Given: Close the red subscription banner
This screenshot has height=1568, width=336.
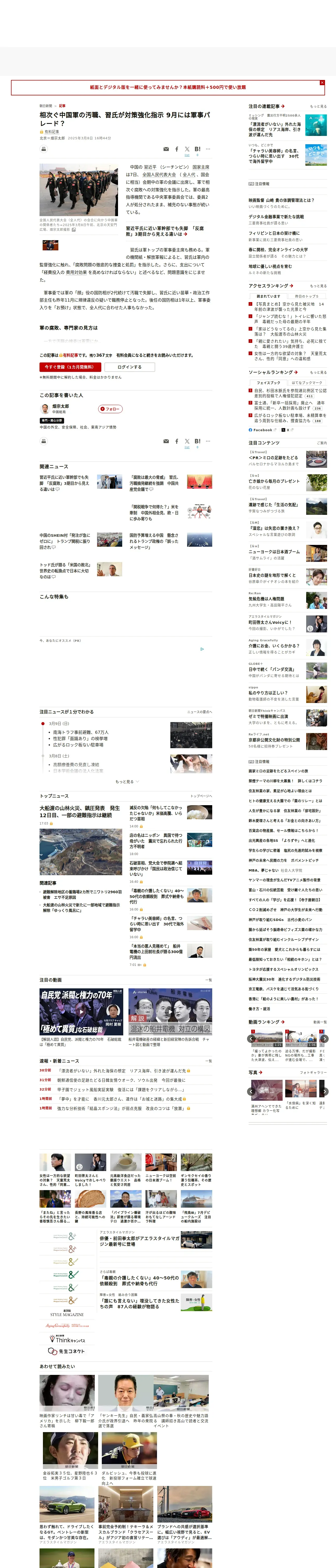Looking at the screenshot, I should tap(322, 83).
